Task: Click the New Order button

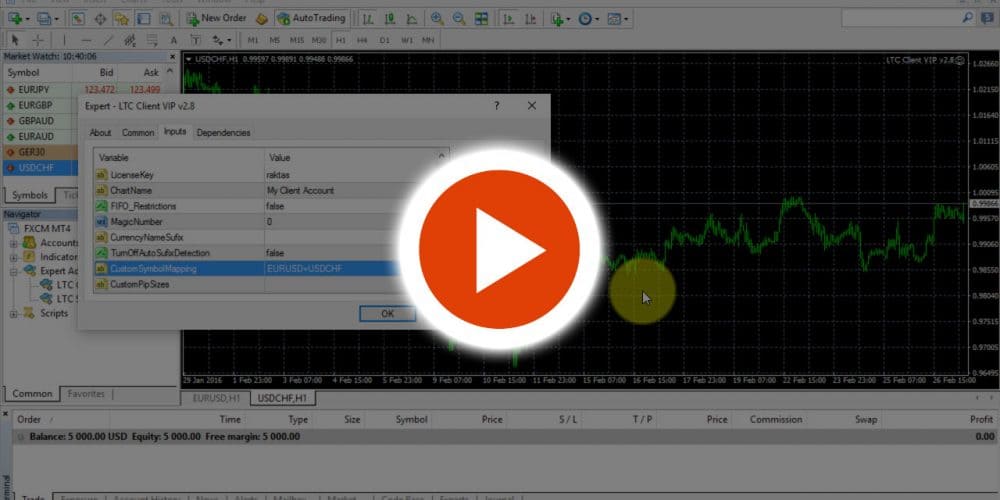Action: point(216,18)
